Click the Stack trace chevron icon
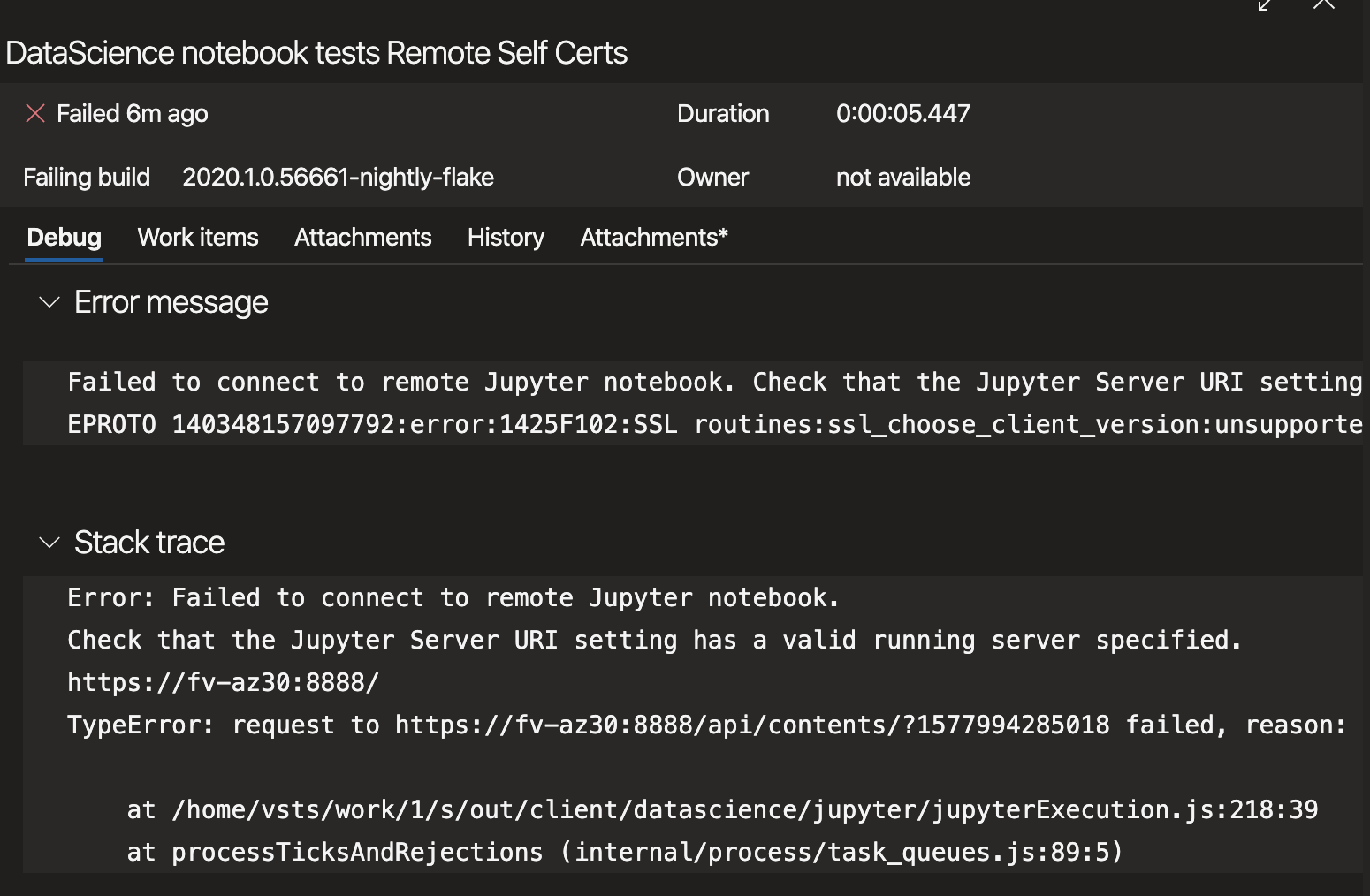The width and height of the screenshot is (1370, 896). pos(49,543)
